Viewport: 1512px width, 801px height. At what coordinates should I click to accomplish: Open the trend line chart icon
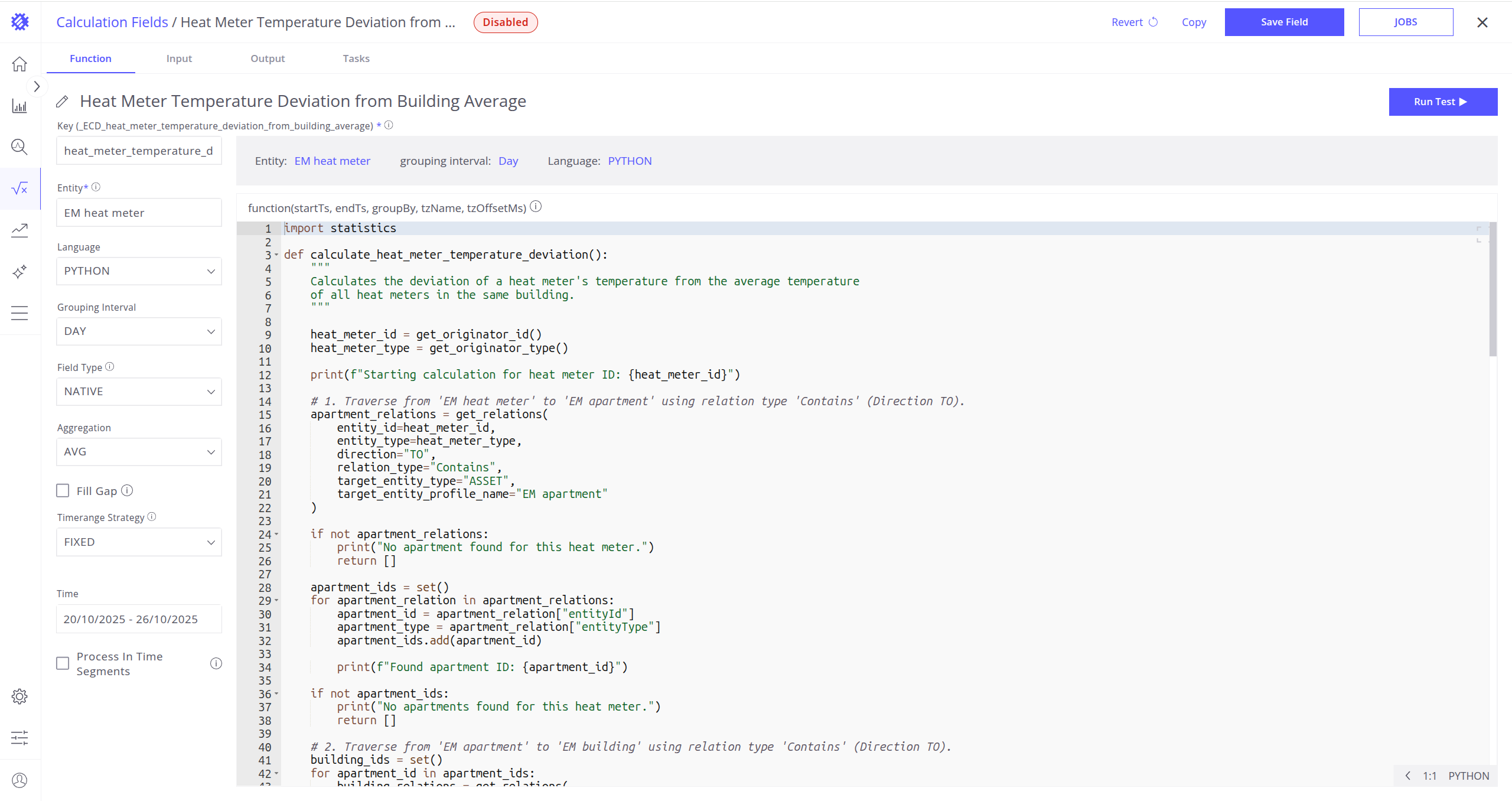coord(19,230)
